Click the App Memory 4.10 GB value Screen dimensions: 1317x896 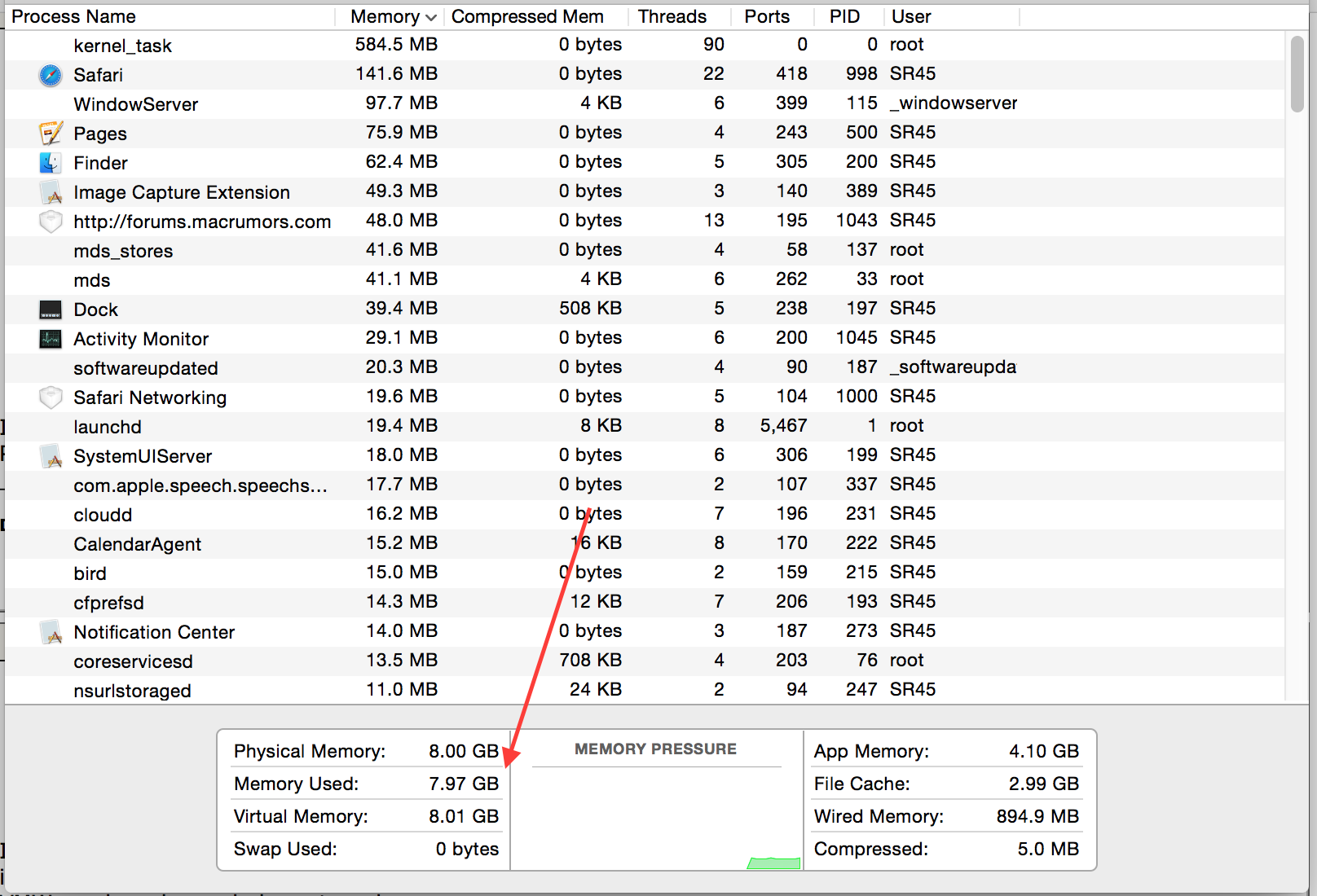coord(1044,751)
